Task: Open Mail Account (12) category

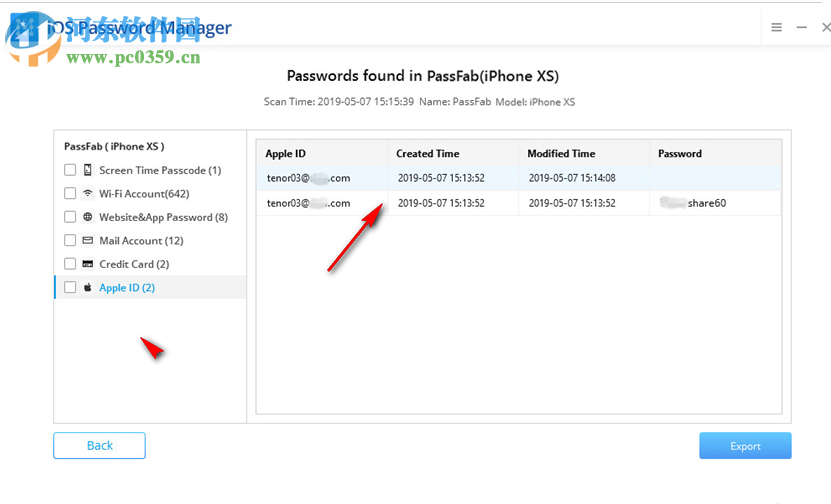Action: pos(141,241)
